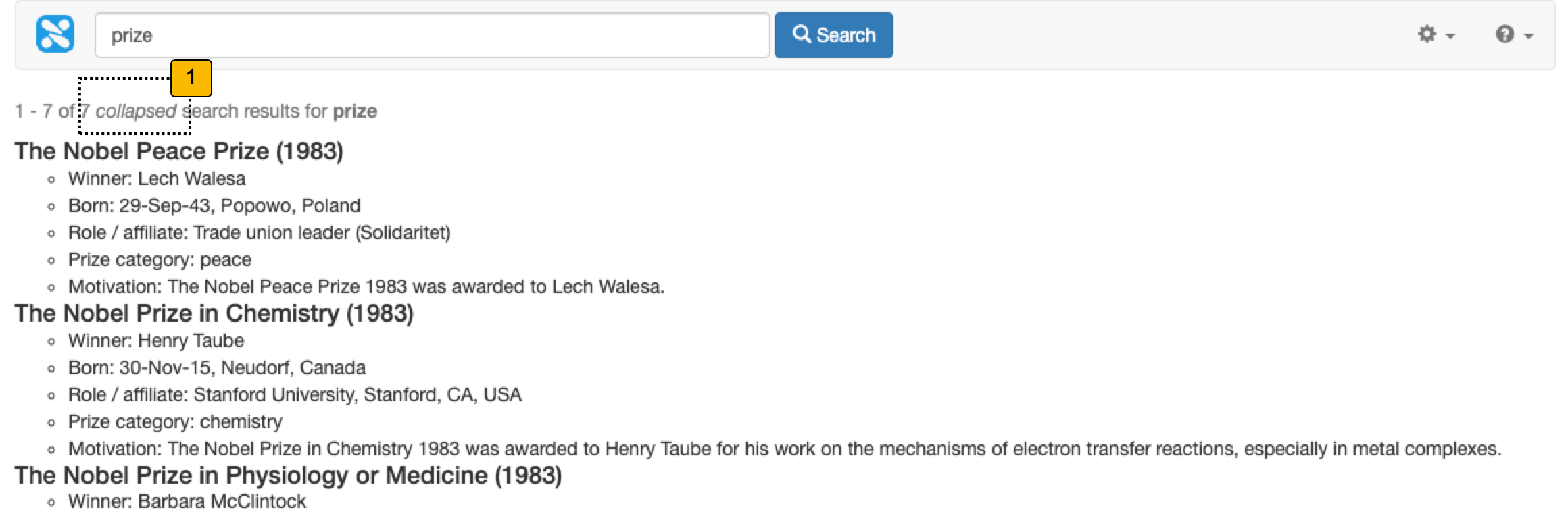Viewport: 1568px width, 512px height.
Task: Open The Nobel Prize in Chemistry (1983)
Action: coord(214,313)
